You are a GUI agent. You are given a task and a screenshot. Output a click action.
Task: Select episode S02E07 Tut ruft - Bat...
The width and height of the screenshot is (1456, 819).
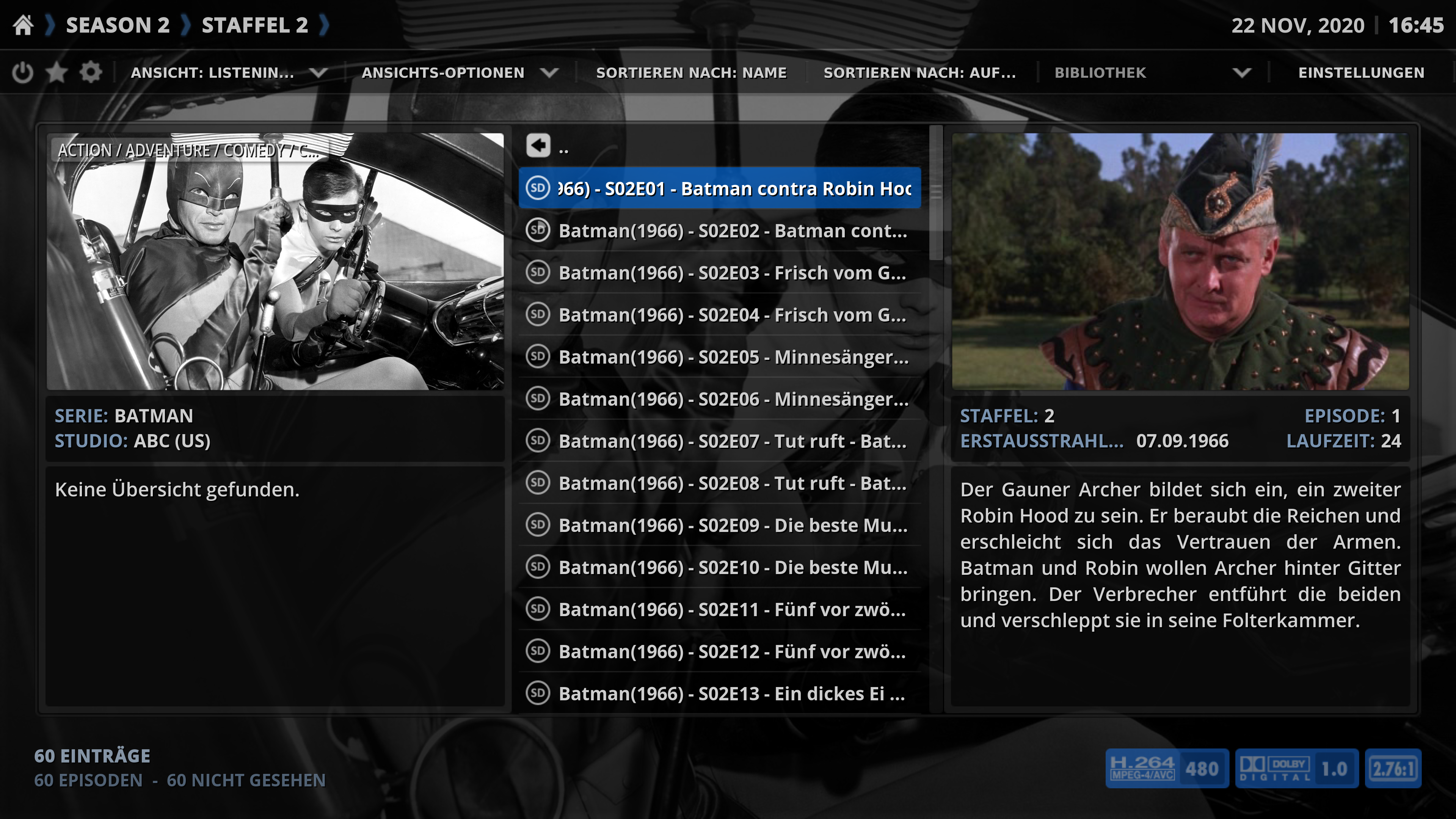click(720, 441)
